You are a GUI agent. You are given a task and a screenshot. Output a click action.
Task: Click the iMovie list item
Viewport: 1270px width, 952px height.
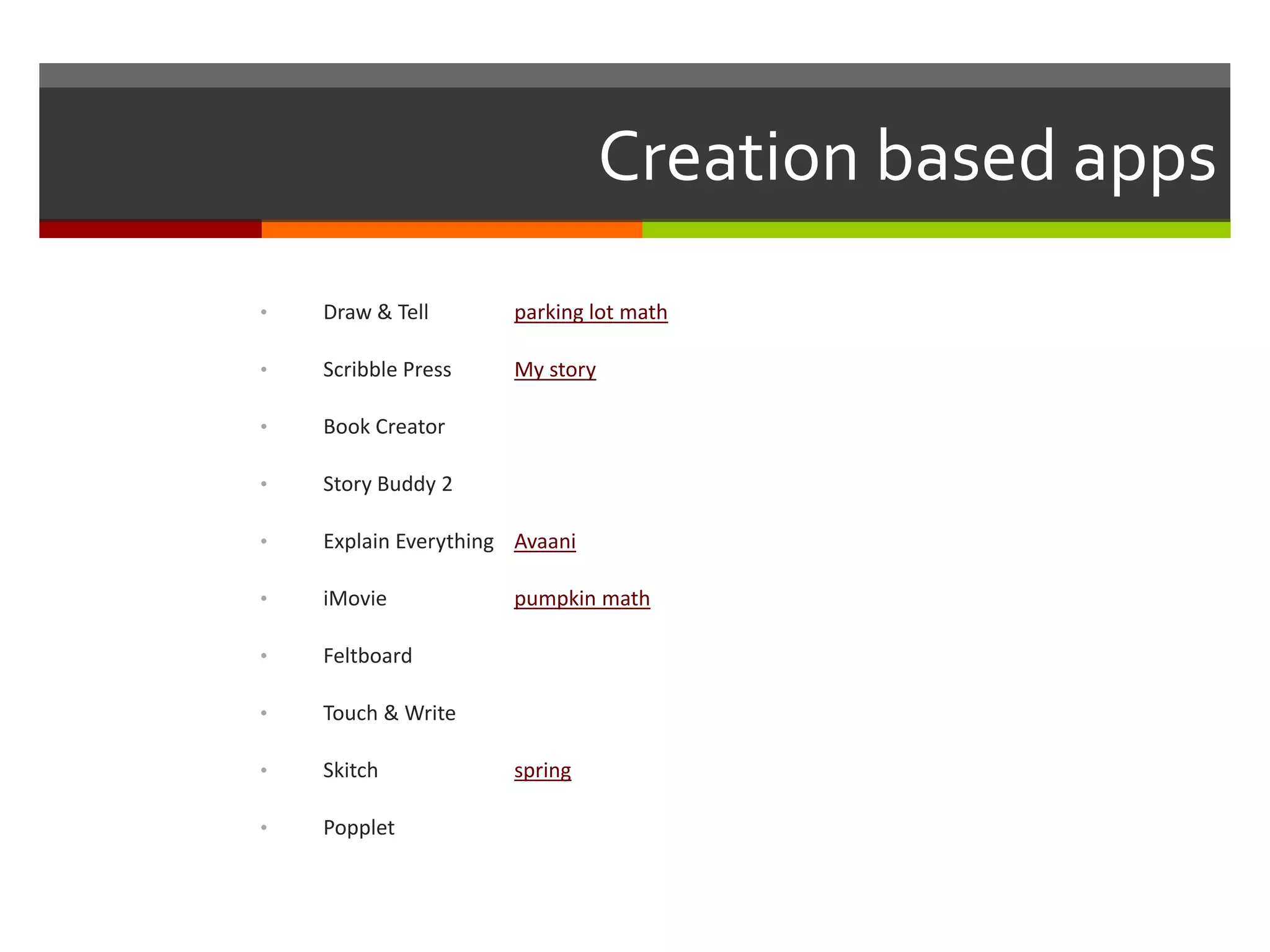click(355, 599)
